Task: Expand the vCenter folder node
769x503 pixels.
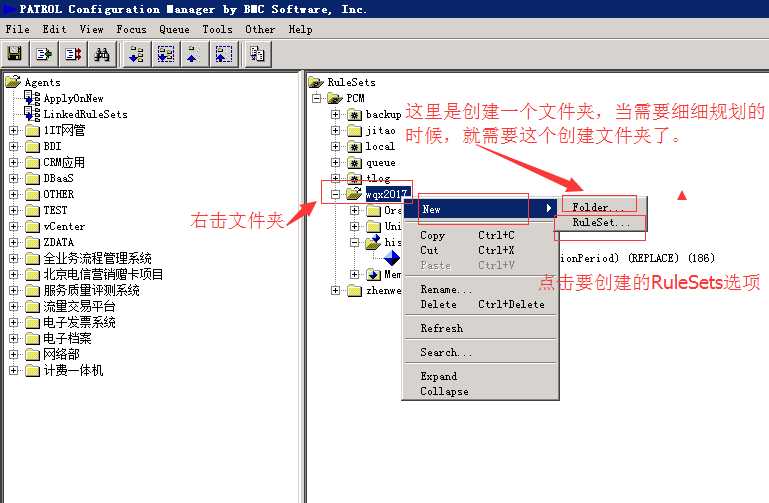Action: coord(14,226)
